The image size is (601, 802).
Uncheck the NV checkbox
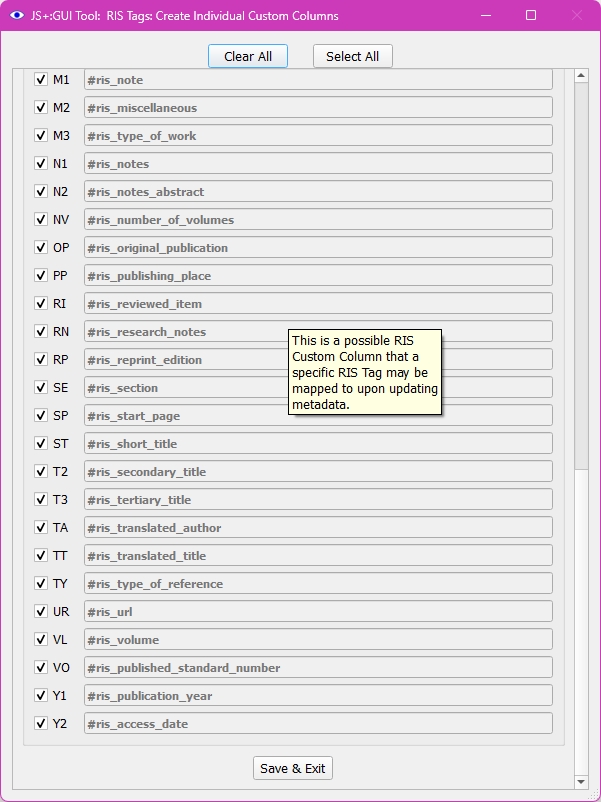(41, 219)
